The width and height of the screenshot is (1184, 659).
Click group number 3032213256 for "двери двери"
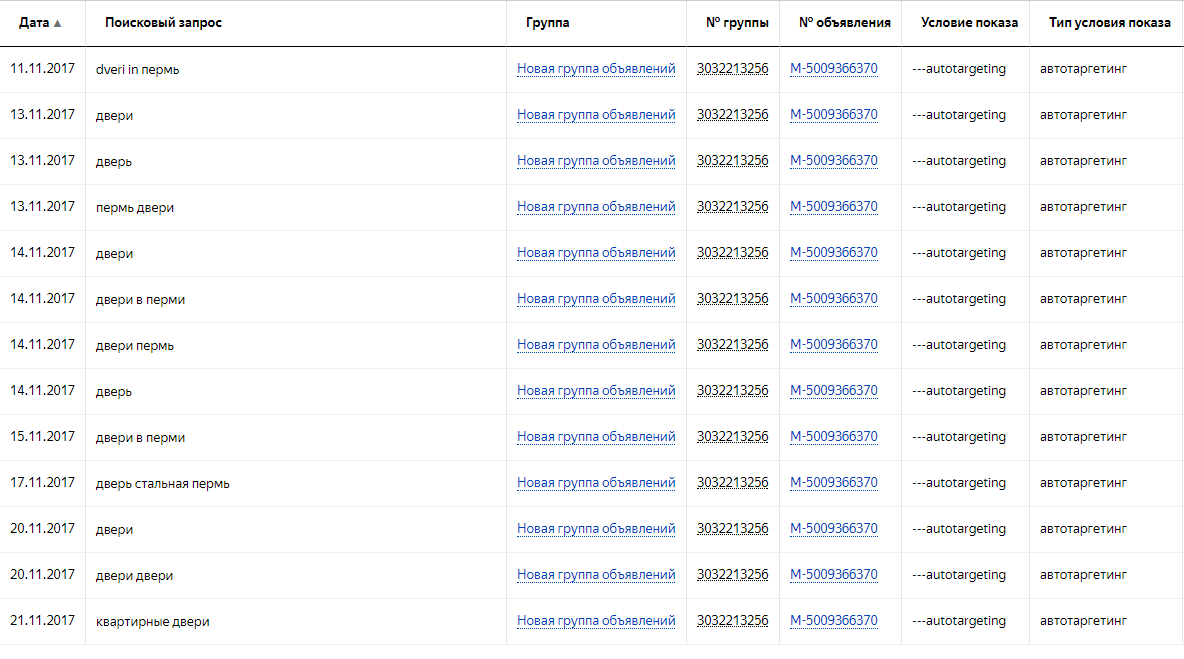point(733,575)
